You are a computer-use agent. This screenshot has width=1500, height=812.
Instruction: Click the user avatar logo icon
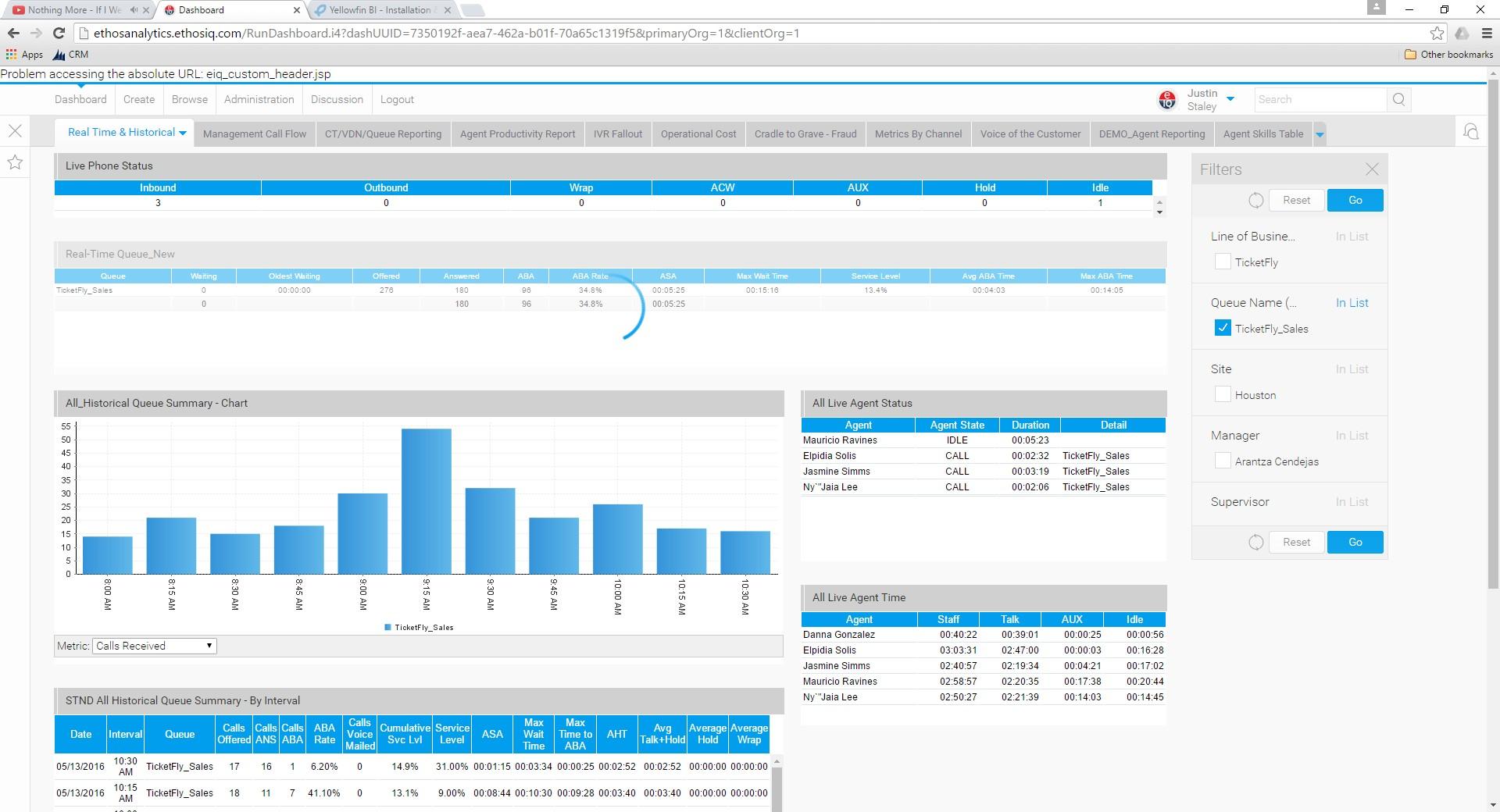[1167, 99]
